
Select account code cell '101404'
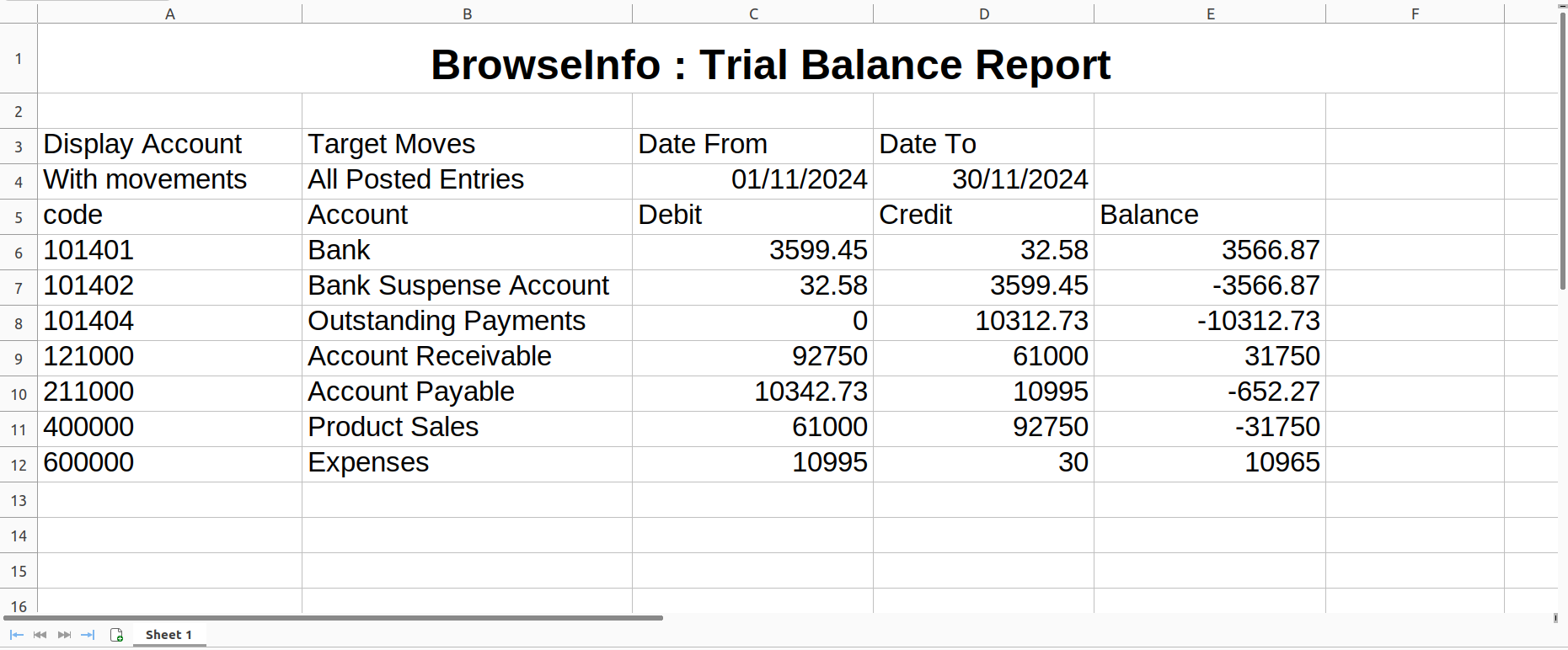coord(170,322)
